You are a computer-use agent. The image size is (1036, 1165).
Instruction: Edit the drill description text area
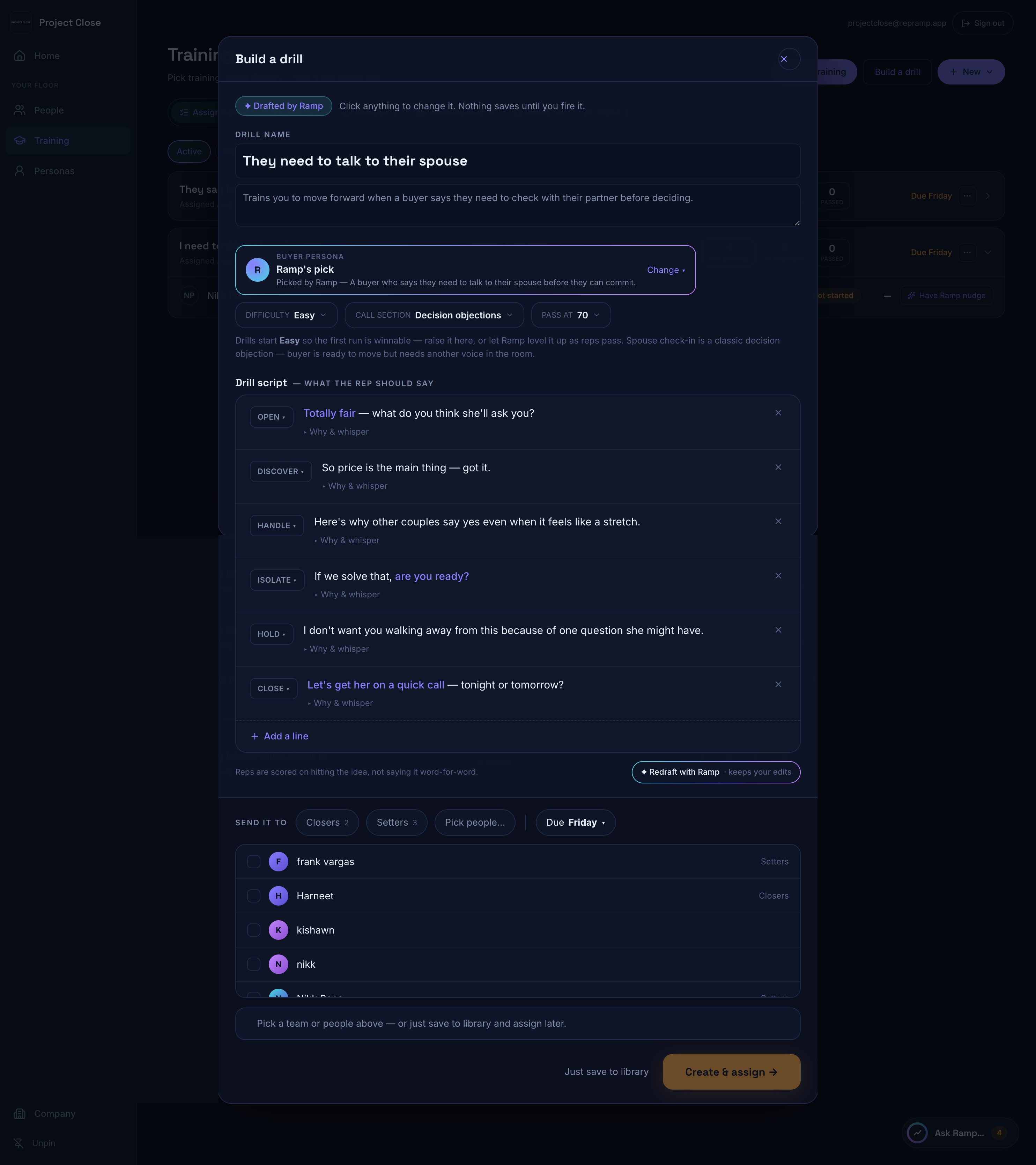pos(517,205)
